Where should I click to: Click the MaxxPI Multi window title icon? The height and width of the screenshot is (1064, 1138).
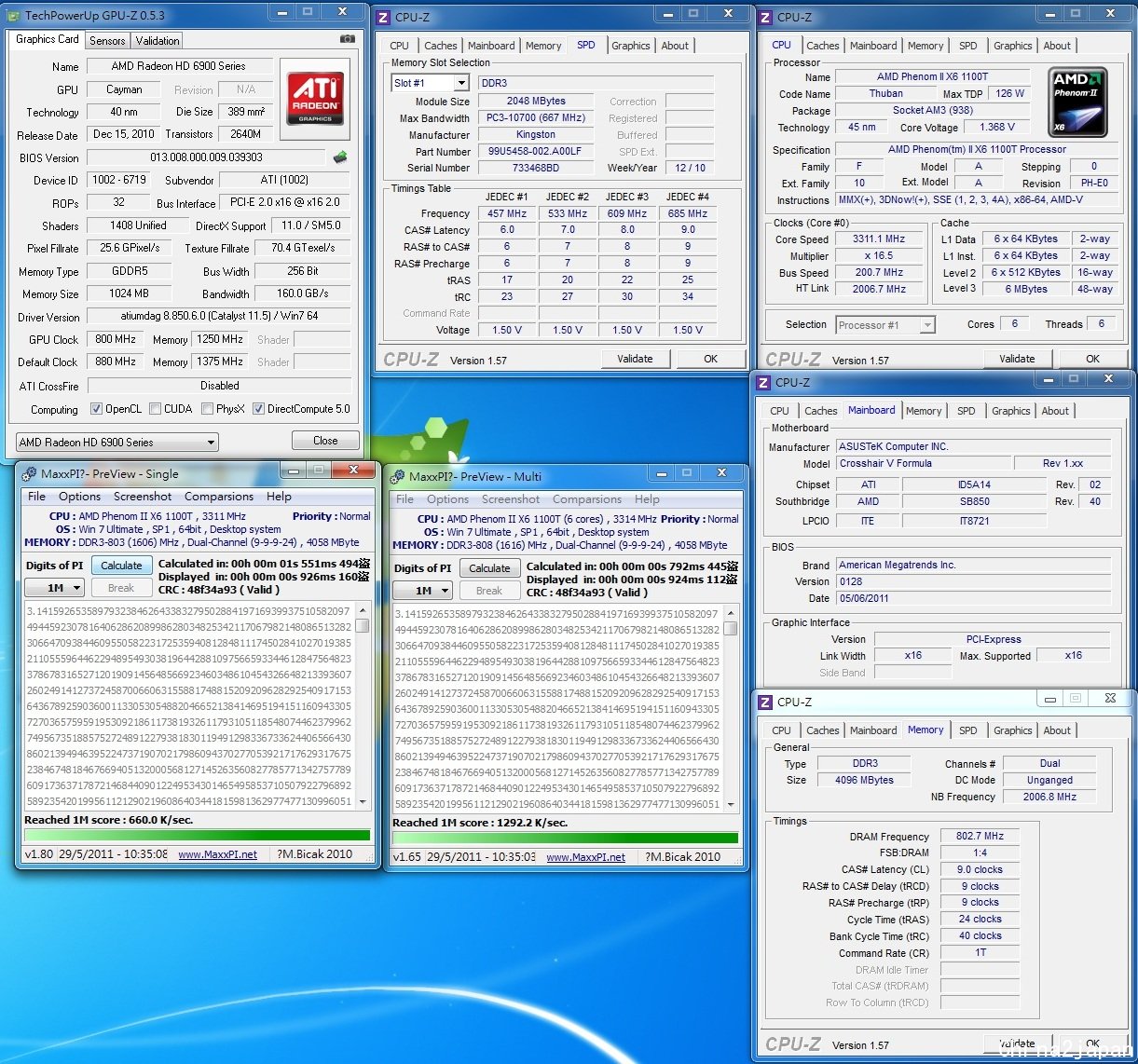tap(397, 476)
